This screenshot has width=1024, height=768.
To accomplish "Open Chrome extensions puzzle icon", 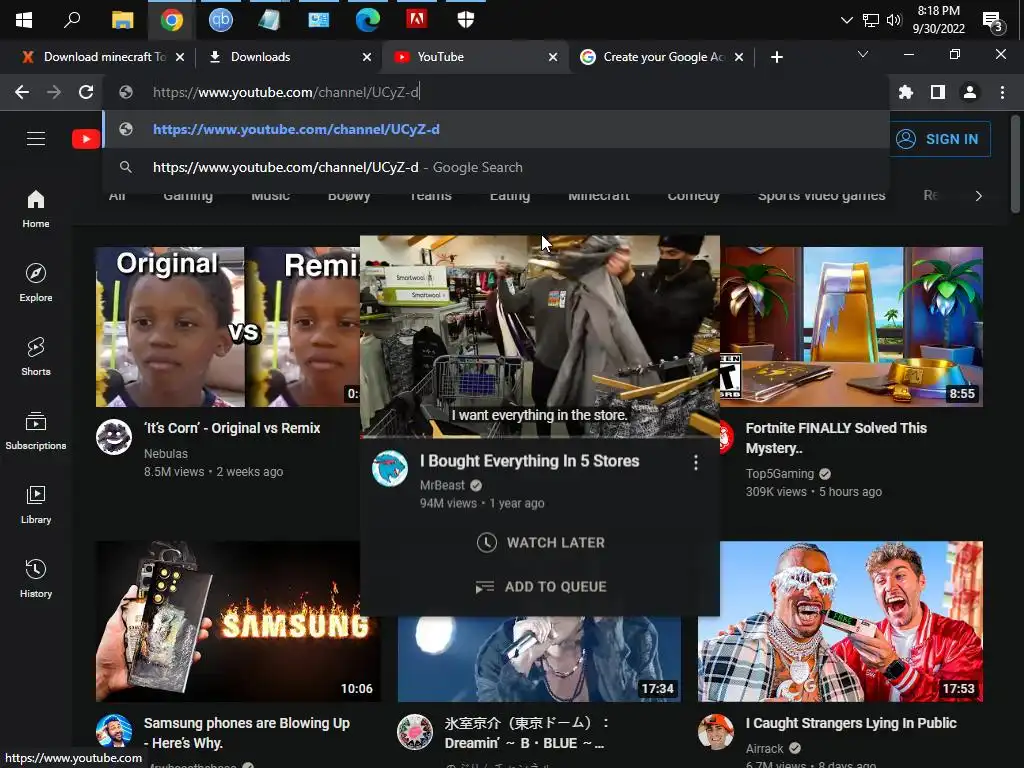I will click(906, 92).
